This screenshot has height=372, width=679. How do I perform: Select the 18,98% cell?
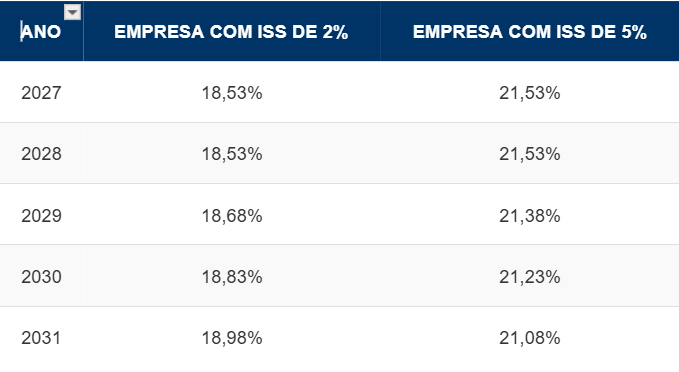(x=232, y=338)
